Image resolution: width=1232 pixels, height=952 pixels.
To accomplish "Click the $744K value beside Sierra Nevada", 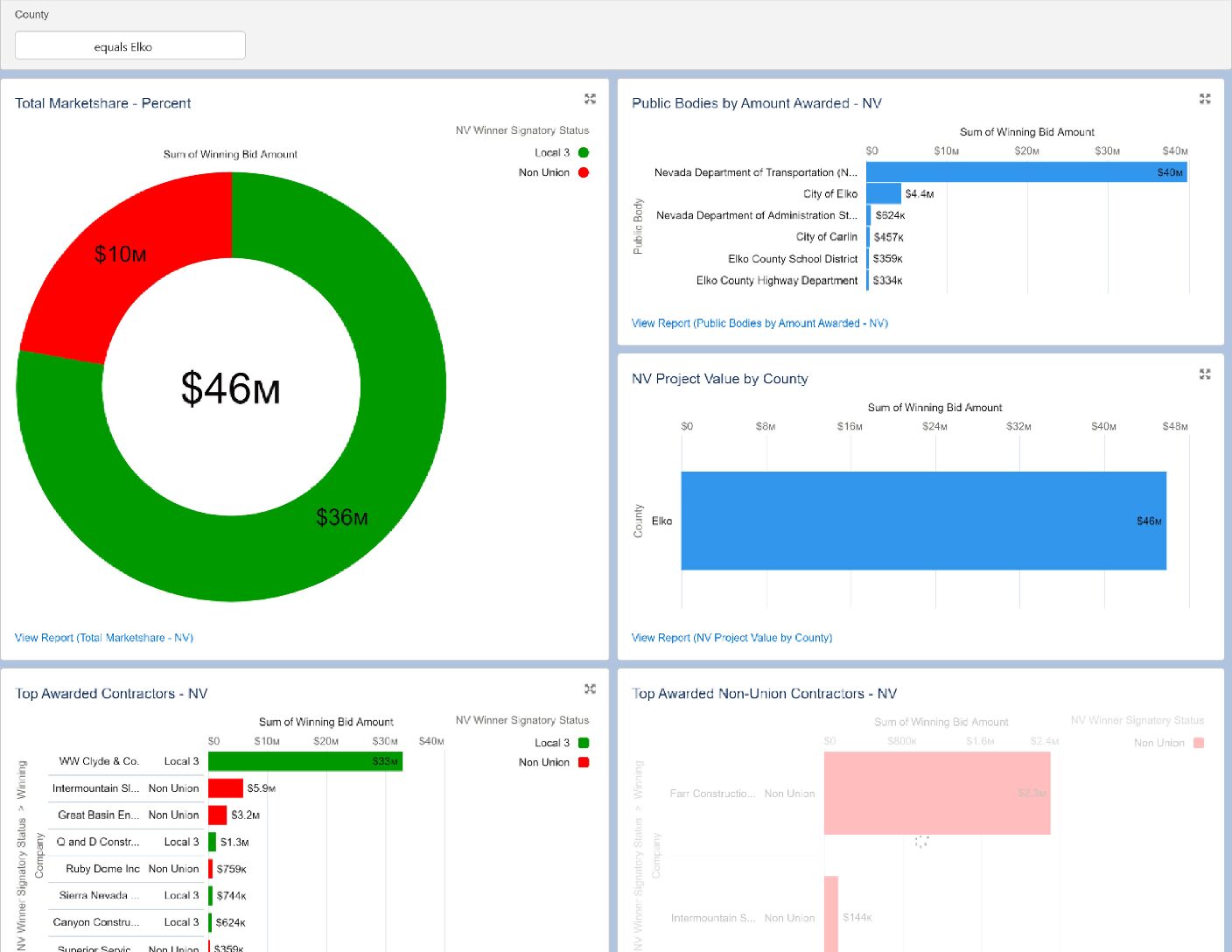I will [231, 896].
